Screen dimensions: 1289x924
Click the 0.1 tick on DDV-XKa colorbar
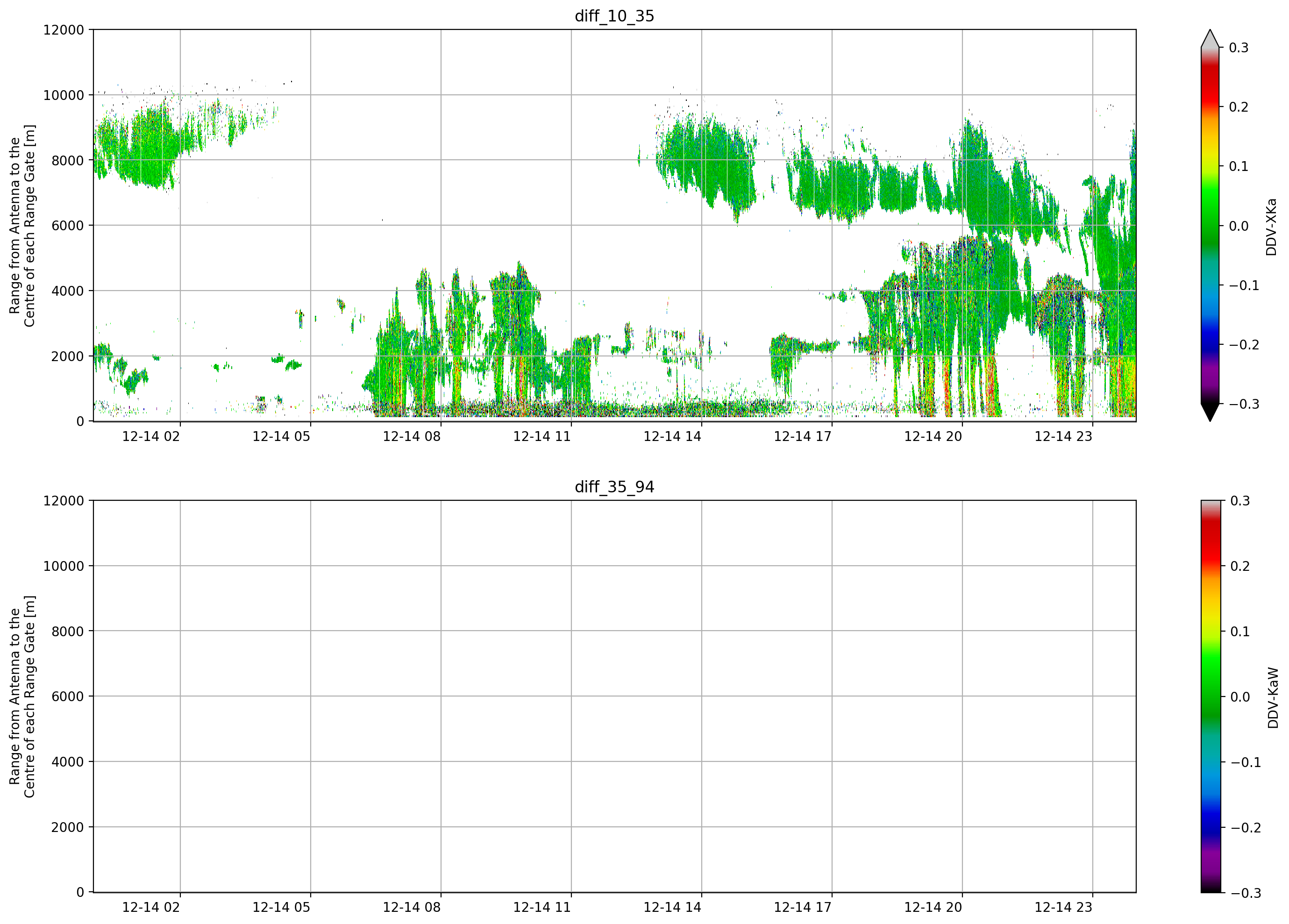pos(1239,166)
